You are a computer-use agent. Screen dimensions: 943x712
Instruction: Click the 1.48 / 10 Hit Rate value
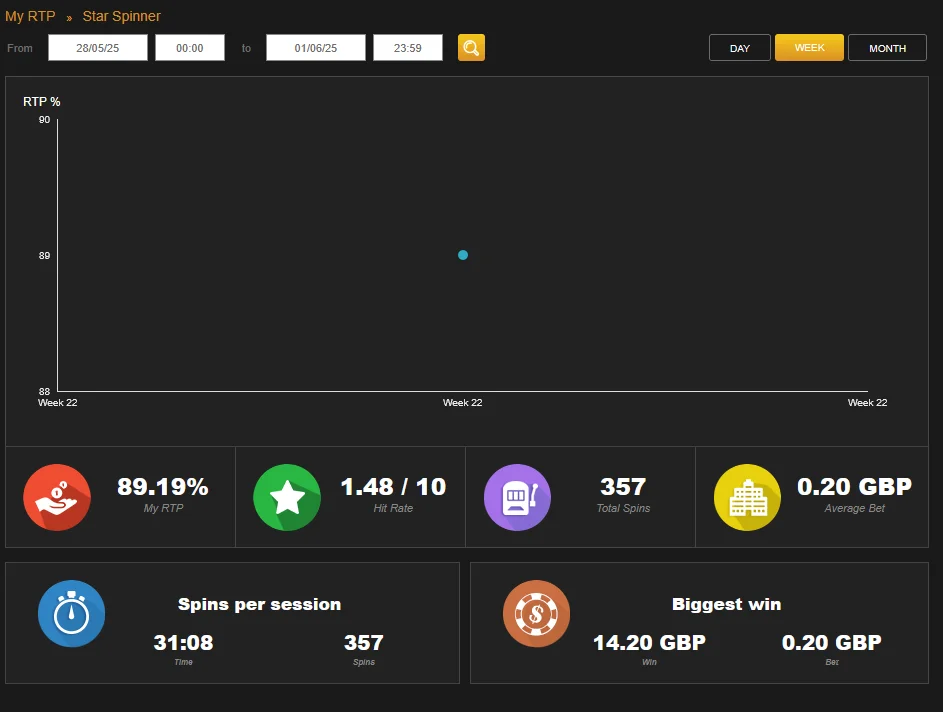point(393,486)
